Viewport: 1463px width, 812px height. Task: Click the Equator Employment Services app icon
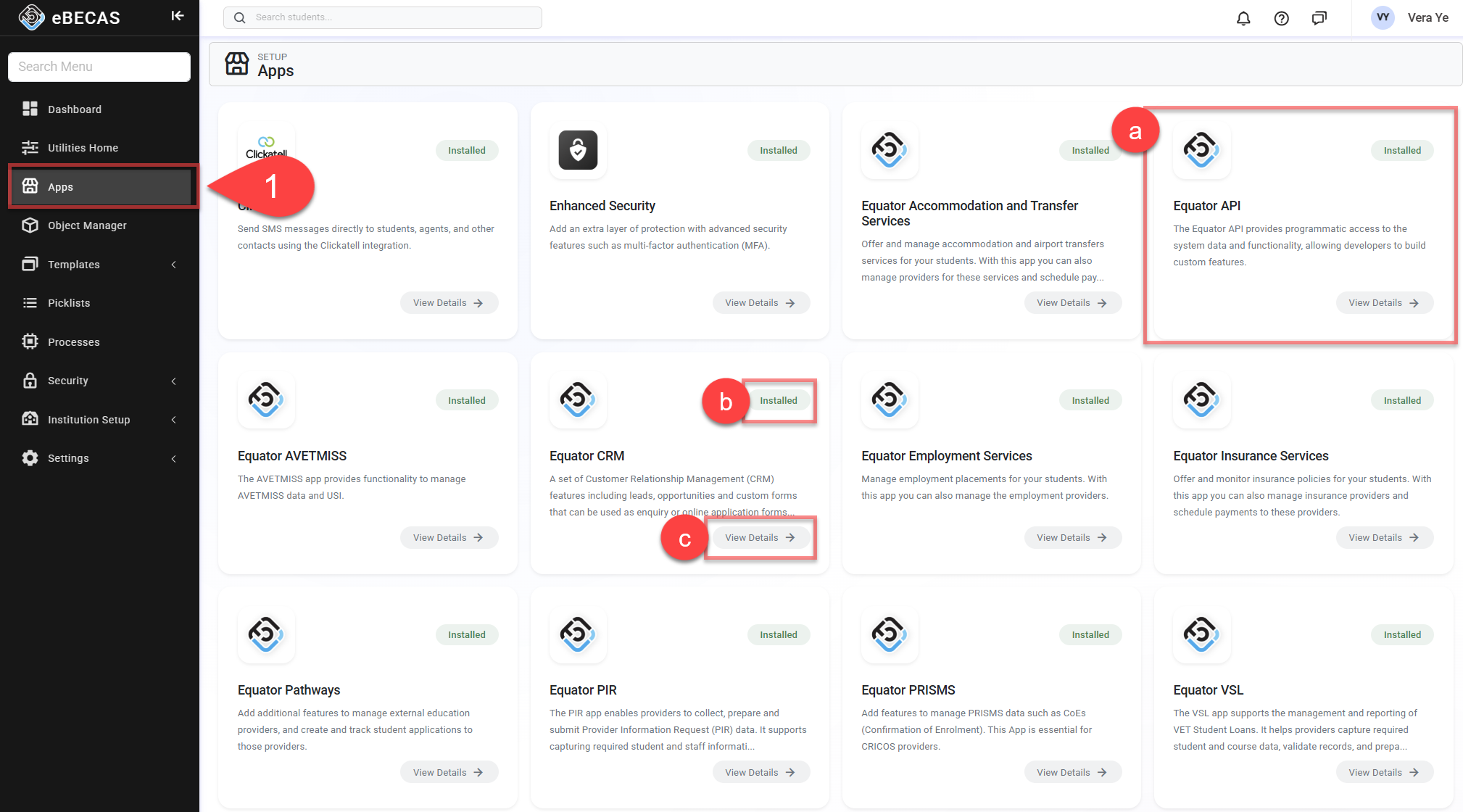tap(890, 399)
